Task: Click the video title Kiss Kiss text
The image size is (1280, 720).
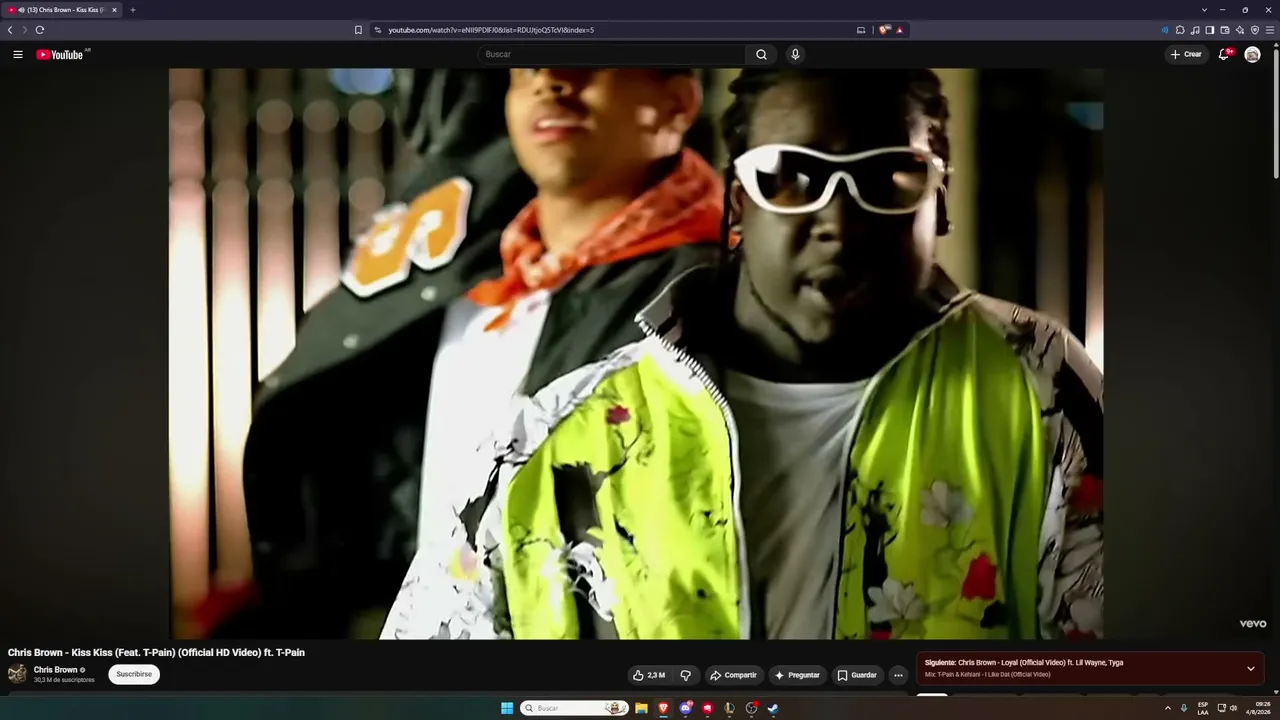Action: point(156,653)
